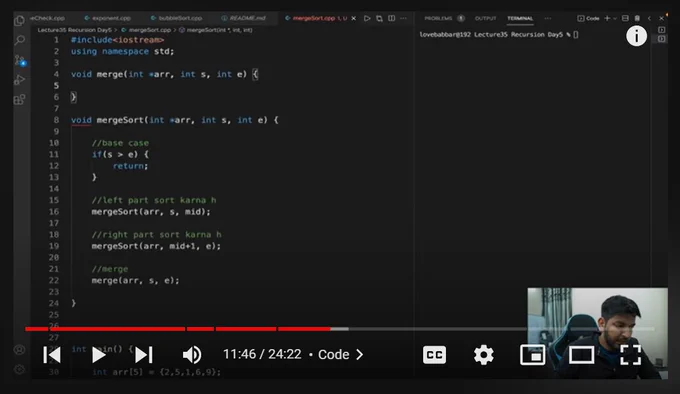Image resolution: width=680 pixels, height=394 pixels.
Task: Open Run and Debug view
Action: [x=20, y=80]
